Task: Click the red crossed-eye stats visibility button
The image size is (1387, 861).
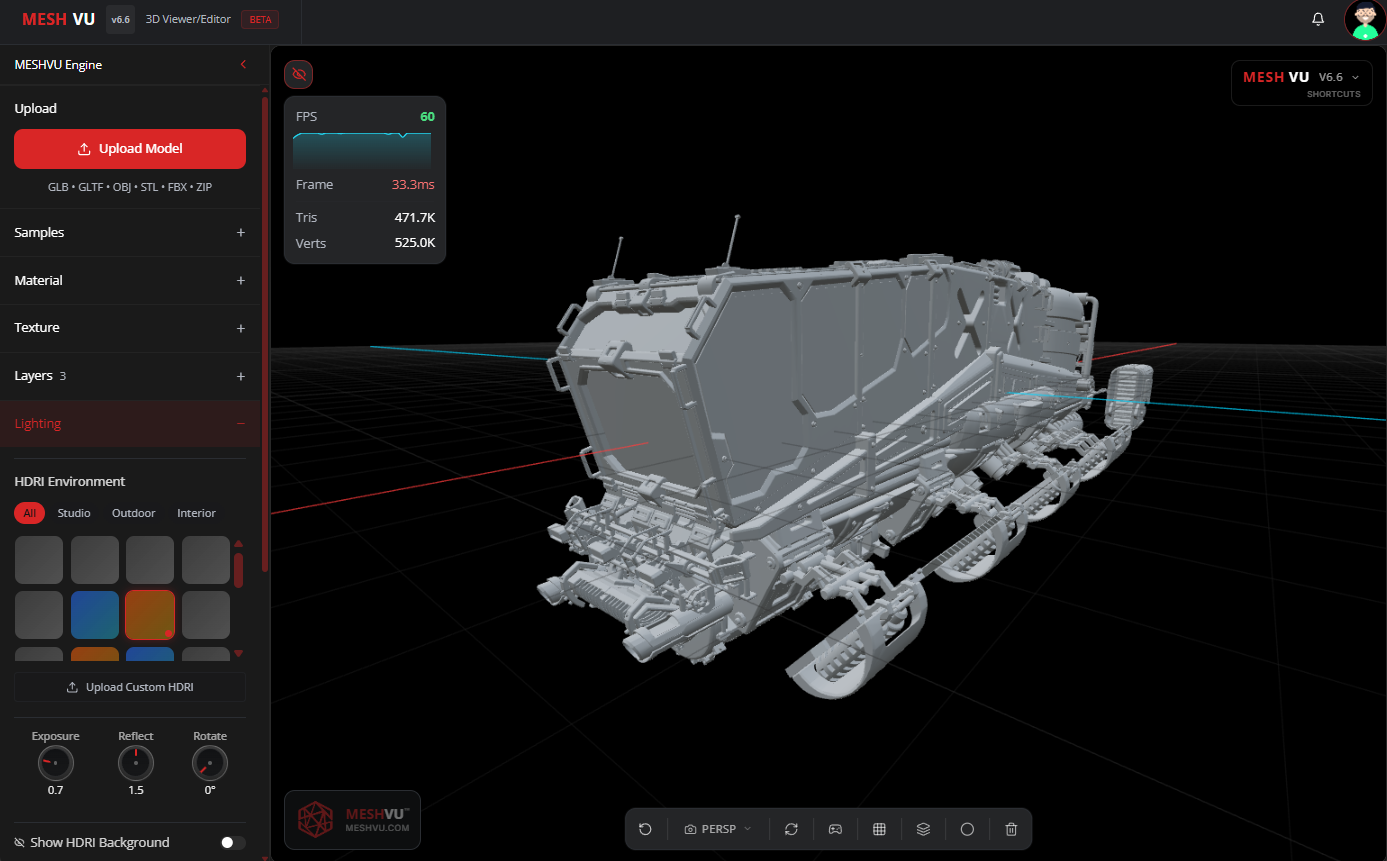Action: [x=298, y=74]
